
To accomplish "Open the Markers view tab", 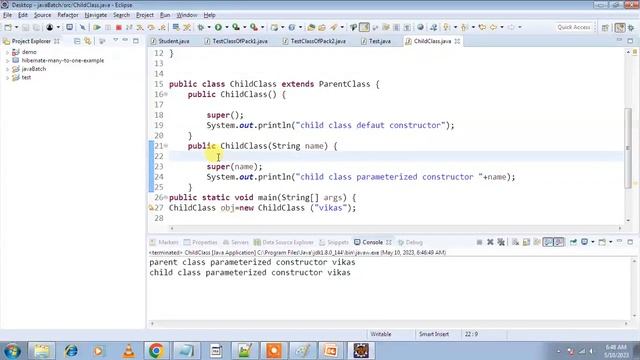I will pyautogui.click(x=164, y=242).
